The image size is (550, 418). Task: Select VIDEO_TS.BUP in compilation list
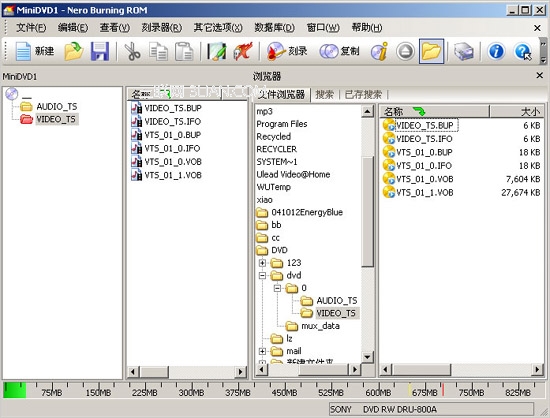tap(173, 108)
